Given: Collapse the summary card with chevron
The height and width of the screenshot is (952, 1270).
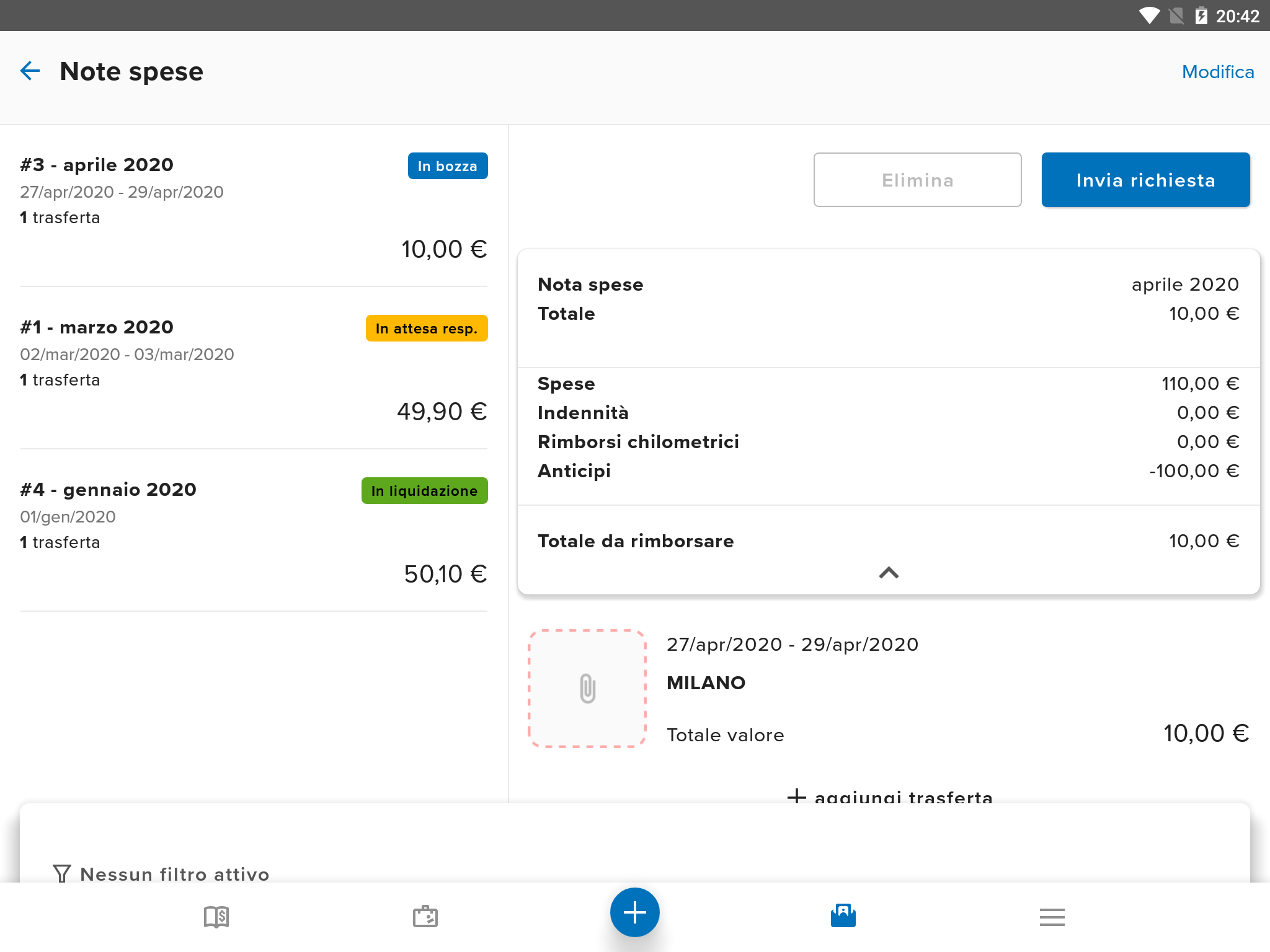Looking at the screenshot, I should [x=889, y=573].
